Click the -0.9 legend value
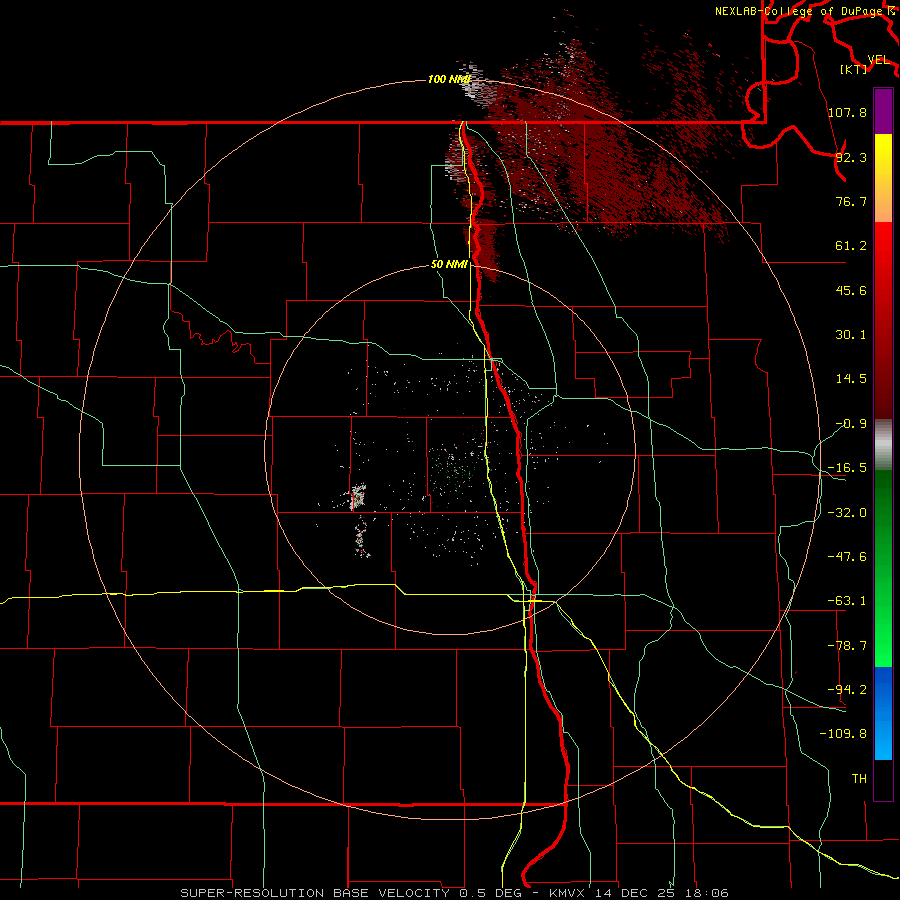Screen dimensions: 900x900 851,424
